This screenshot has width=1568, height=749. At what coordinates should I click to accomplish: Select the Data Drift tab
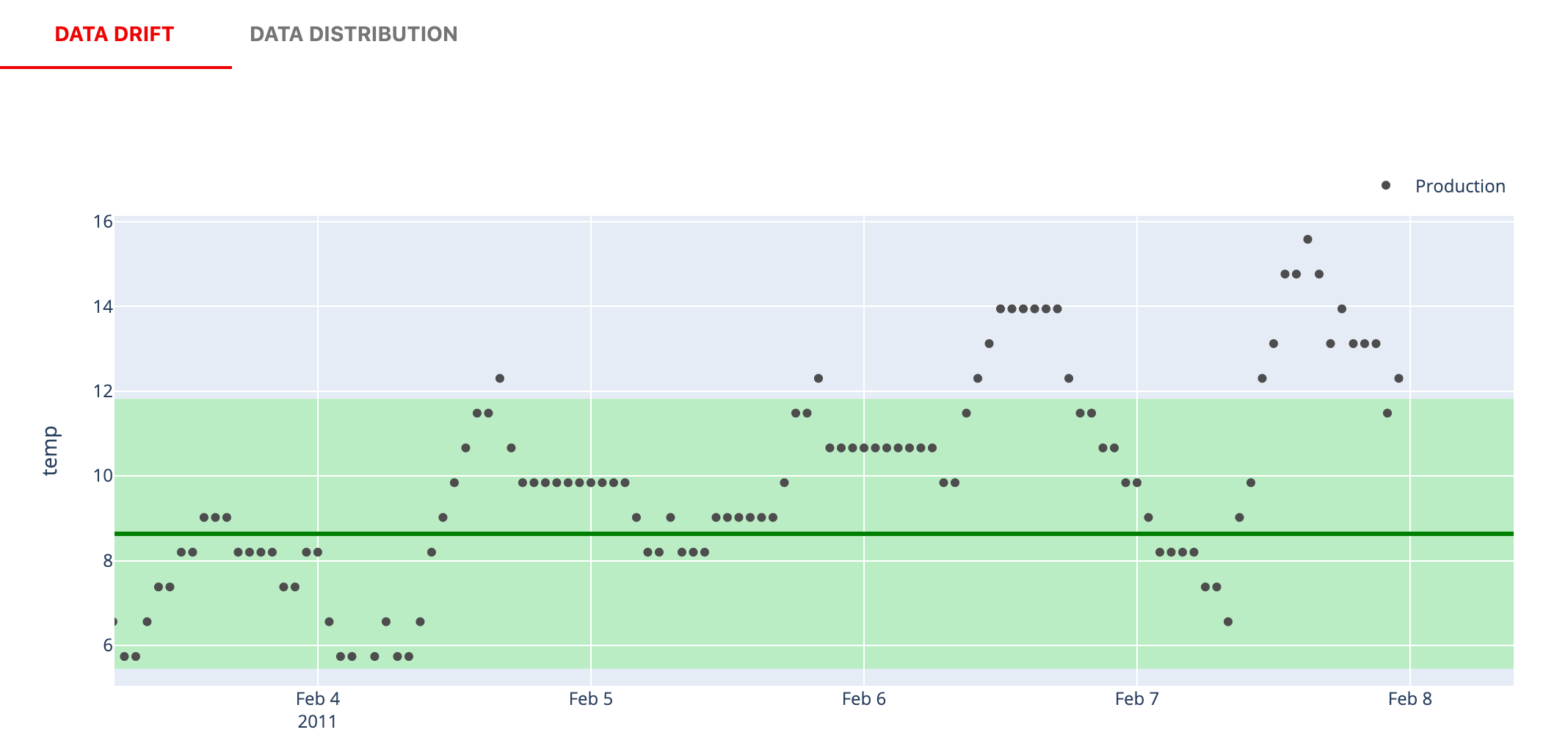pyautogui.click(x=115, y=35)
